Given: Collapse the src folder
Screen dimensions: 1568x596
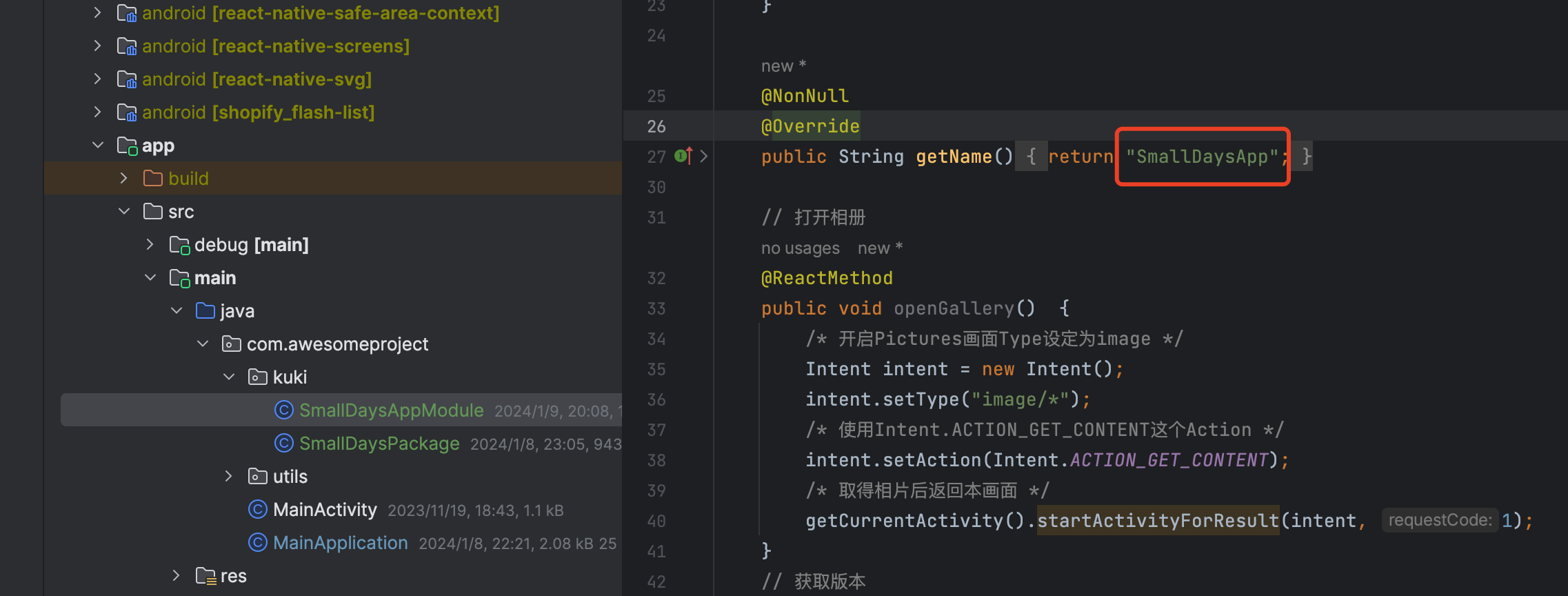Looking at the screenshot, I should click(124, 211).
